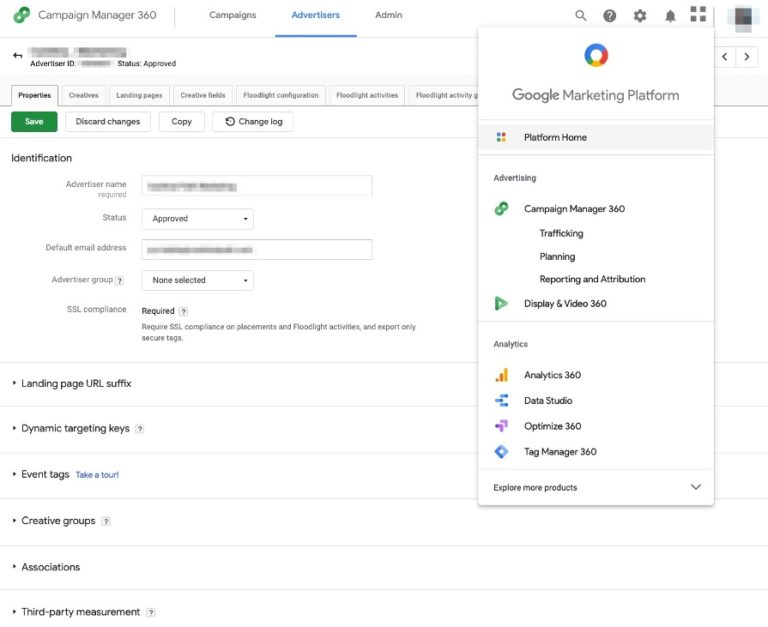Click the green Save button
Viewport: 768px width, 627px height.
click(34, 121)
